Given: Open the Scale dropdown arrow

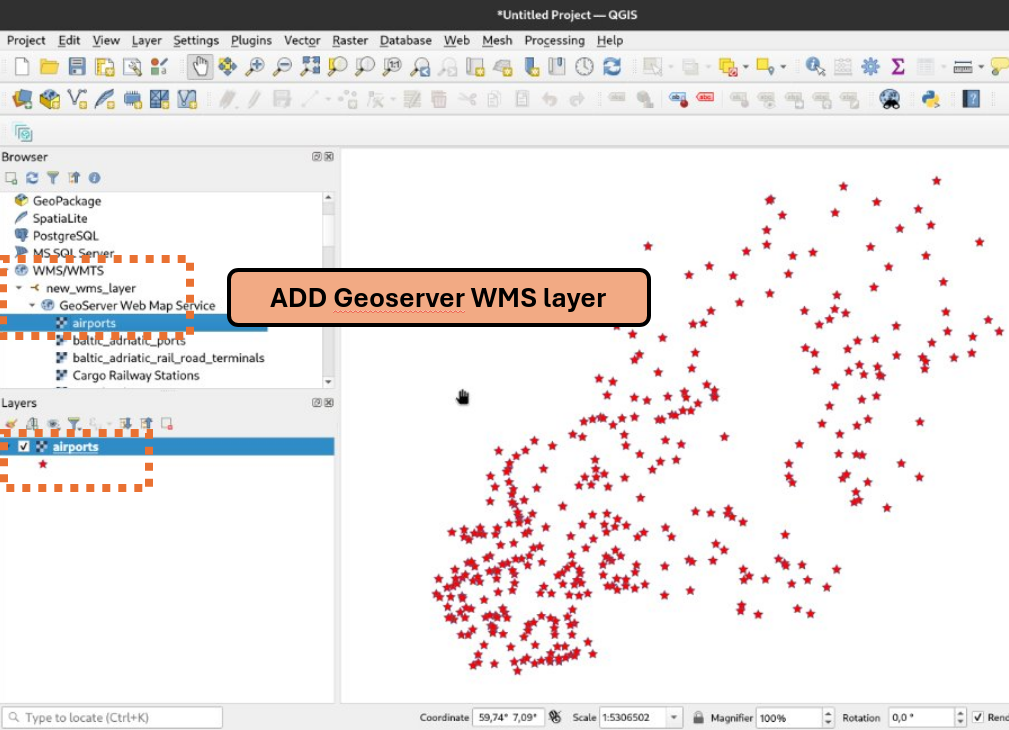Looking at the screenshot, I should tap(673, 717).
